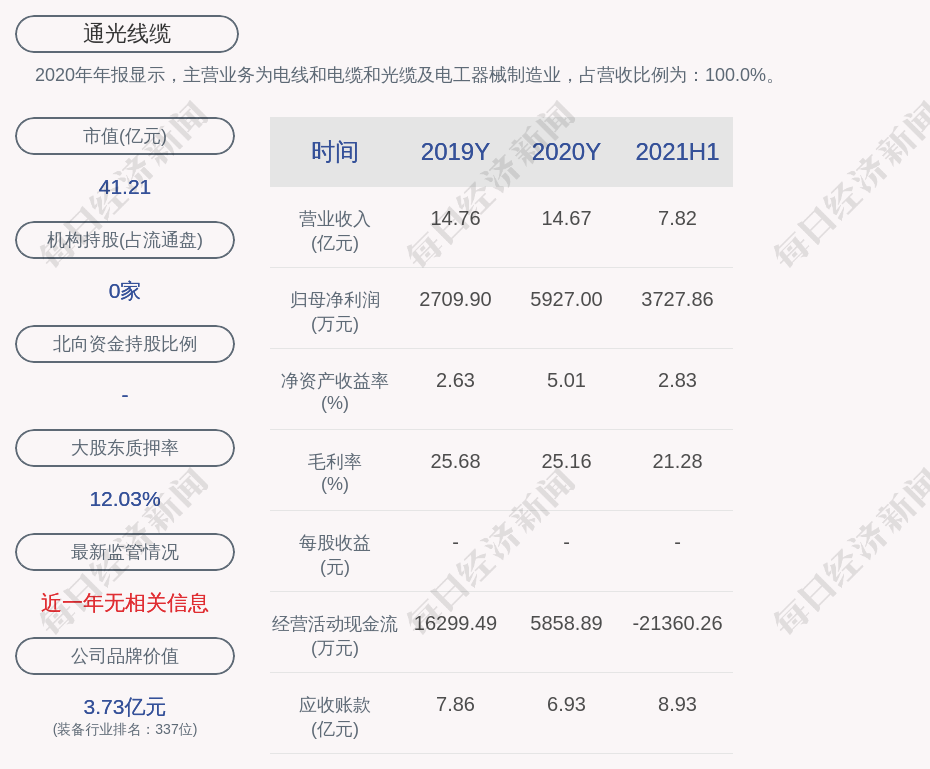Click the net profit value 5927.00
This screenshot has height=769, width=930.
(566, 299)
